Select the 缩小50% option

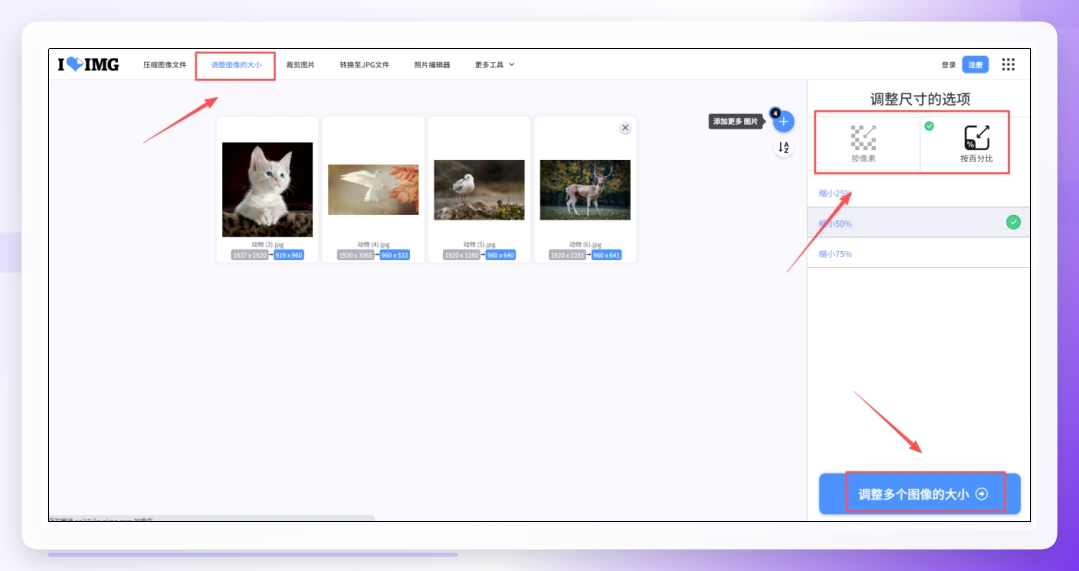[x=919, y=223]
